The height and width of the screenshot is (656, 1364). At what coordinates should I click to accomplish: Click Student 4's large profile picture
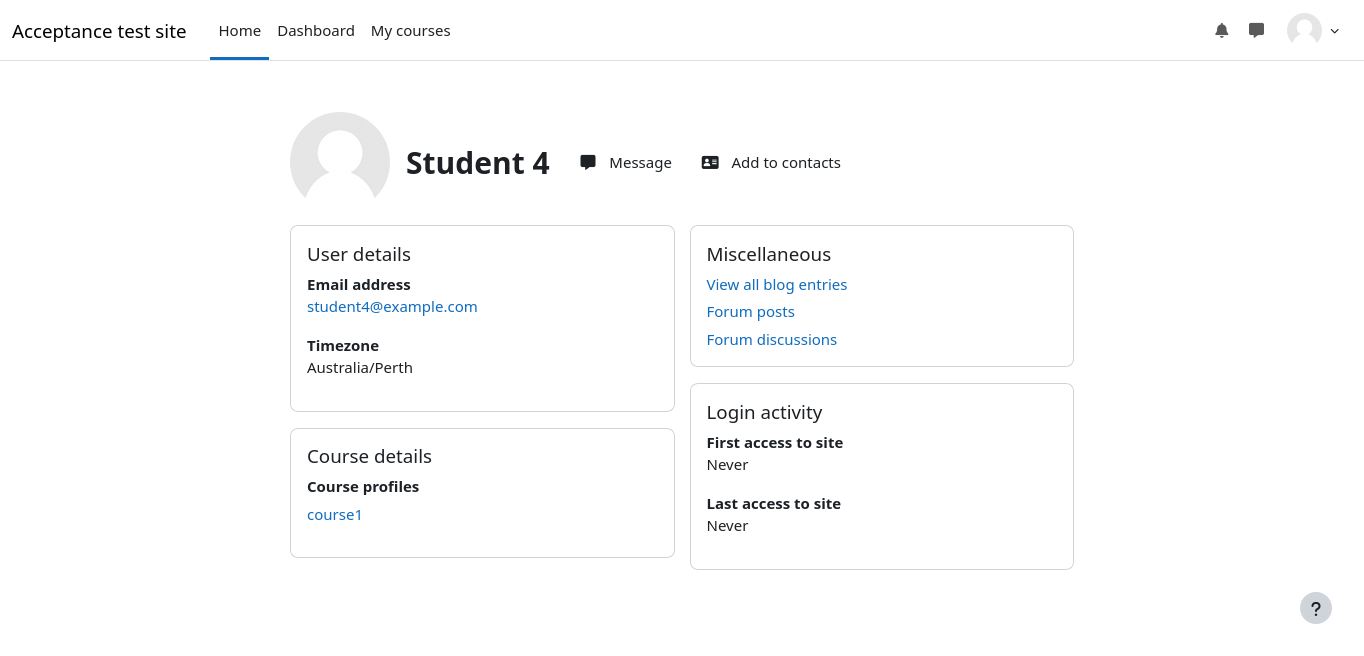pyautogui.click(x=340, y=160)
